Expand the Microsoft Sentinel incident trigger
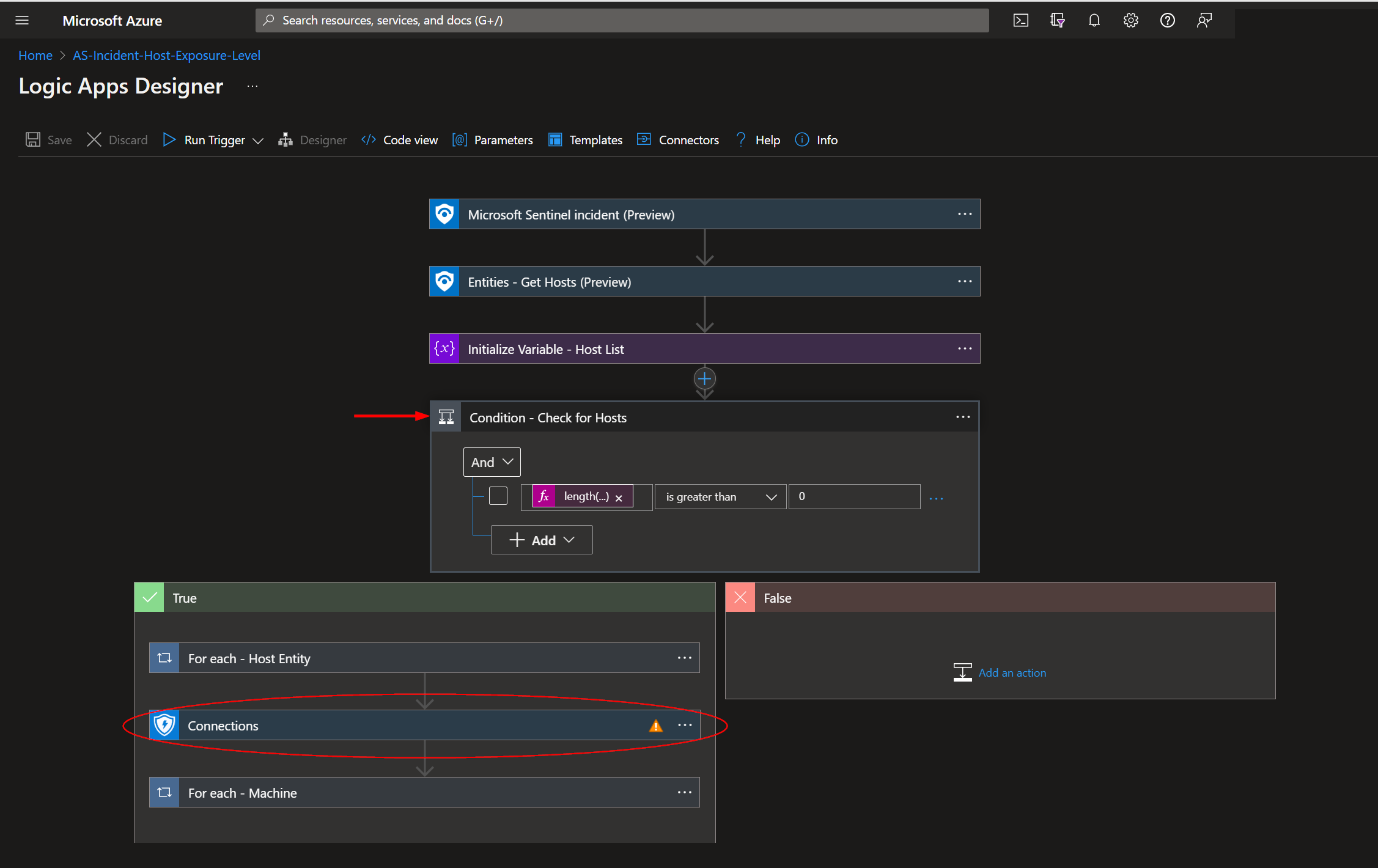Screen dimensions: 1378x868 pos(705,214)
